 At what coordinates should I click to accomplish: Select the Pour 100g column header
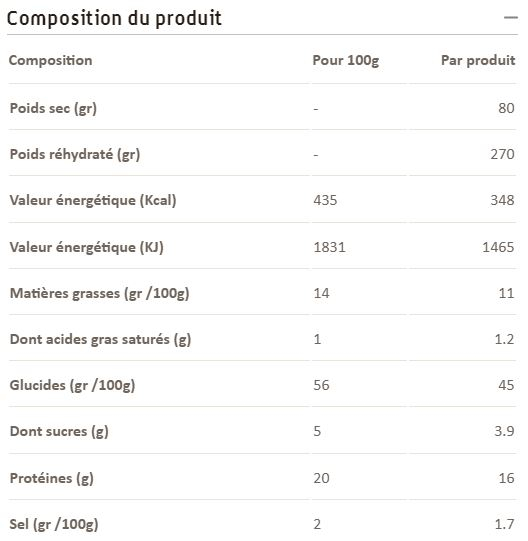coord(345,61)
